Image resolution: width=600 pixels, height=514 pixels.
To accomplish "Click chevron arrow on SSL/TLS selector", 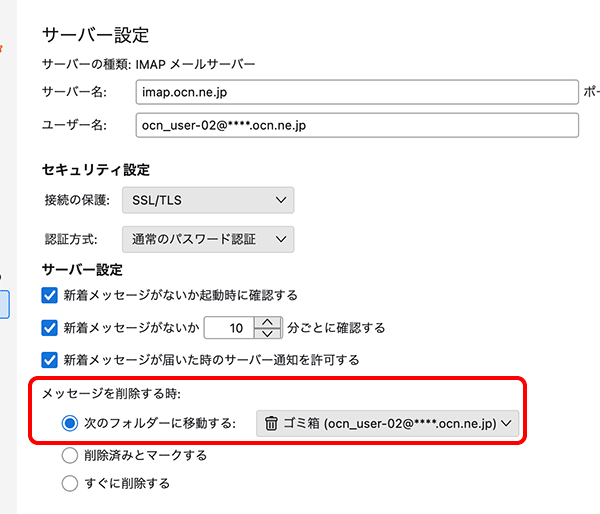I will coord(279,200).
